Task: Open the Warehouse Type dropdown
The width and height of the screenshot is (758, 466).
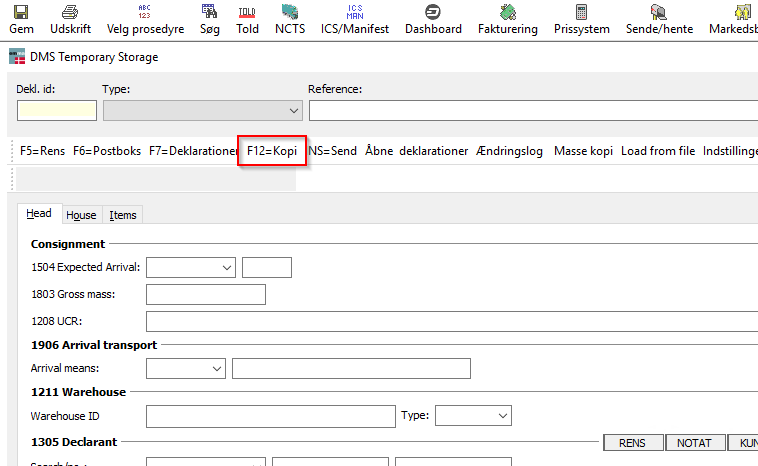Action: point(502,415)
